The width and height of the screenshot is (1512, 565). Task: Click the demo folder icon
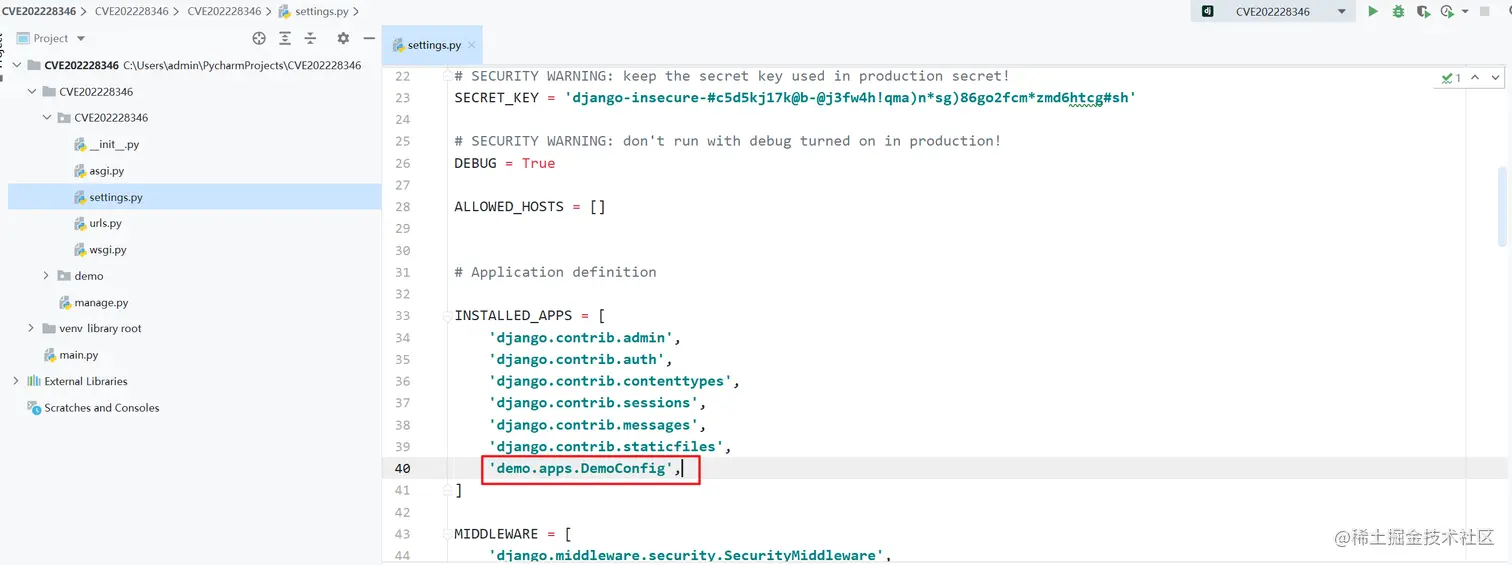pyautogui.click(x=64, y=276)
